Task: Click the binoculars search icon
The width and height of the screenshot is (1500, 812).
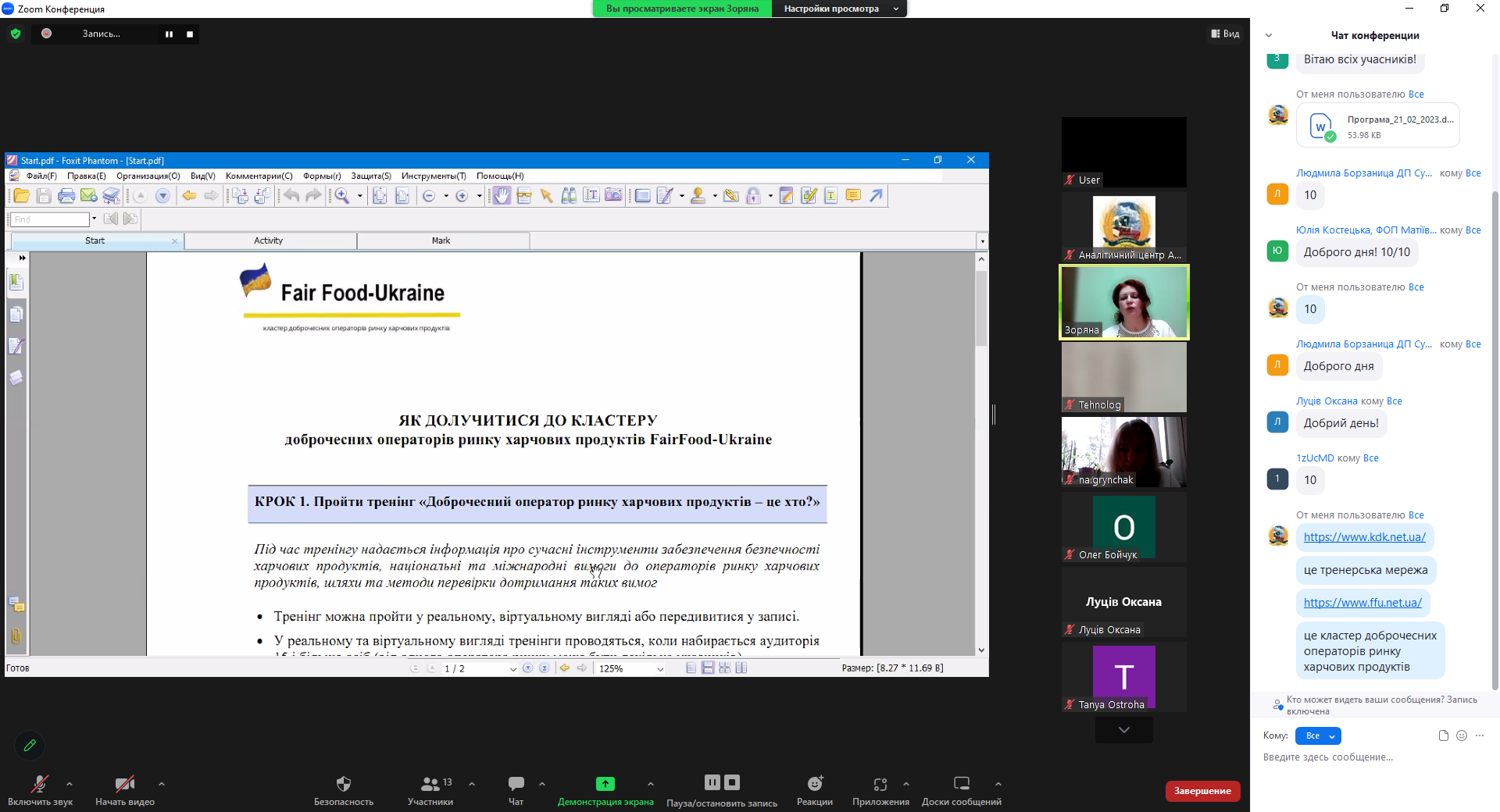Action: click(x=569, y=196)
